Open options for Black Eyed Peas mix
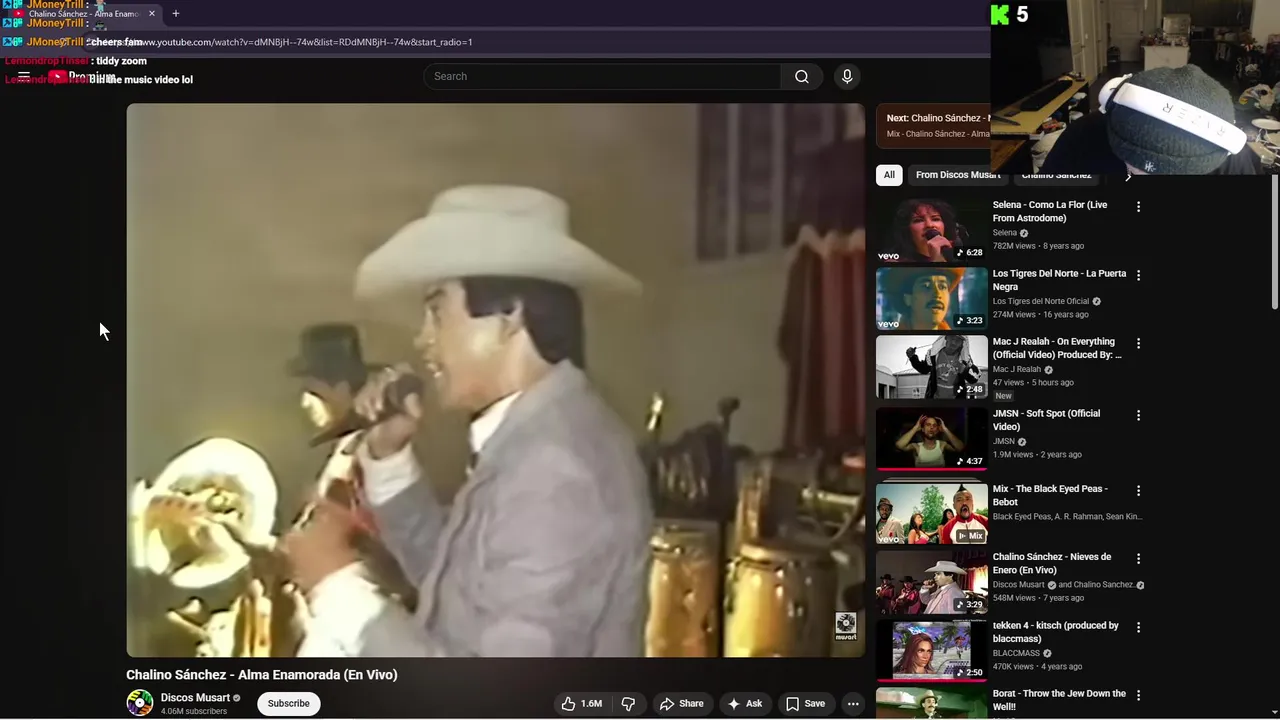The height and width of the screenshot is (720, 1280). coord(1138,490)
